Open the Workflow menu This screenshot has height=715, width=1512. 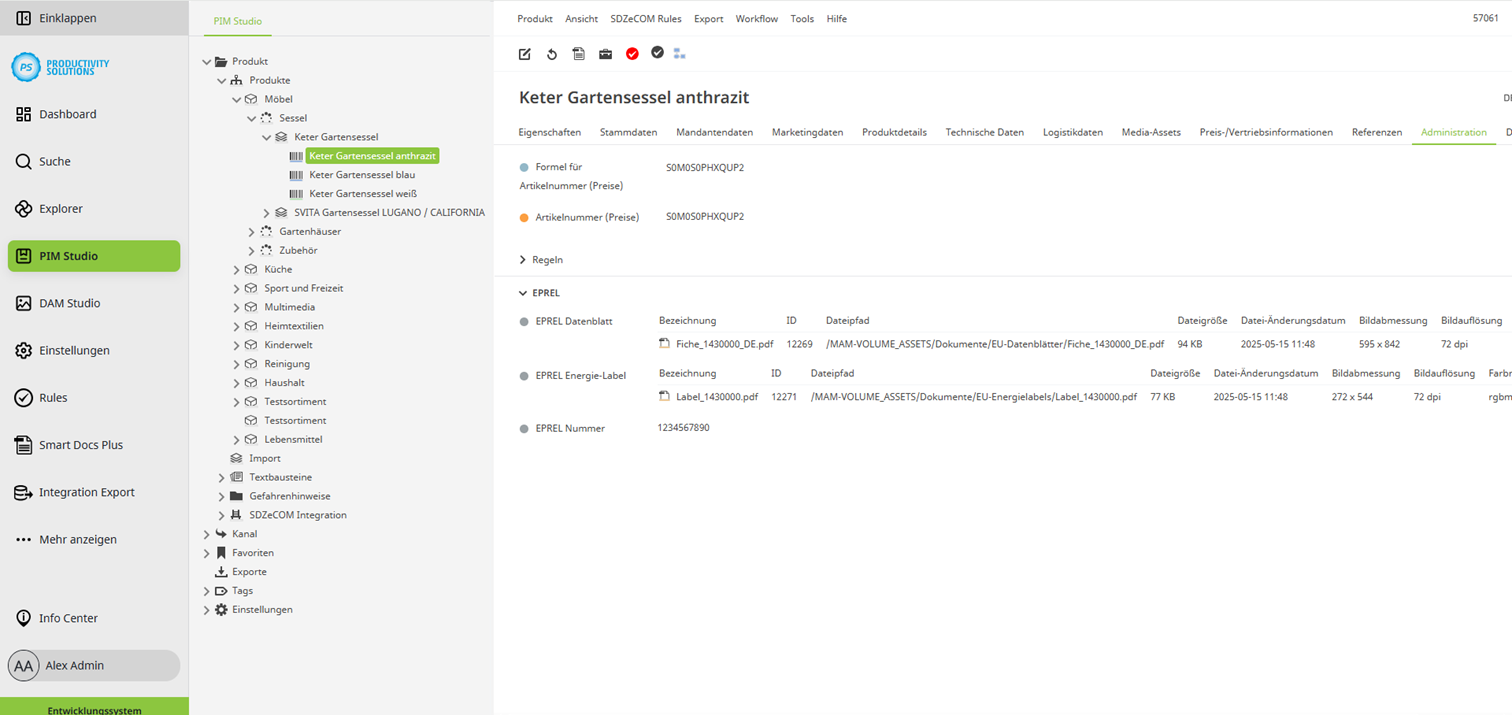pos(757,18)
